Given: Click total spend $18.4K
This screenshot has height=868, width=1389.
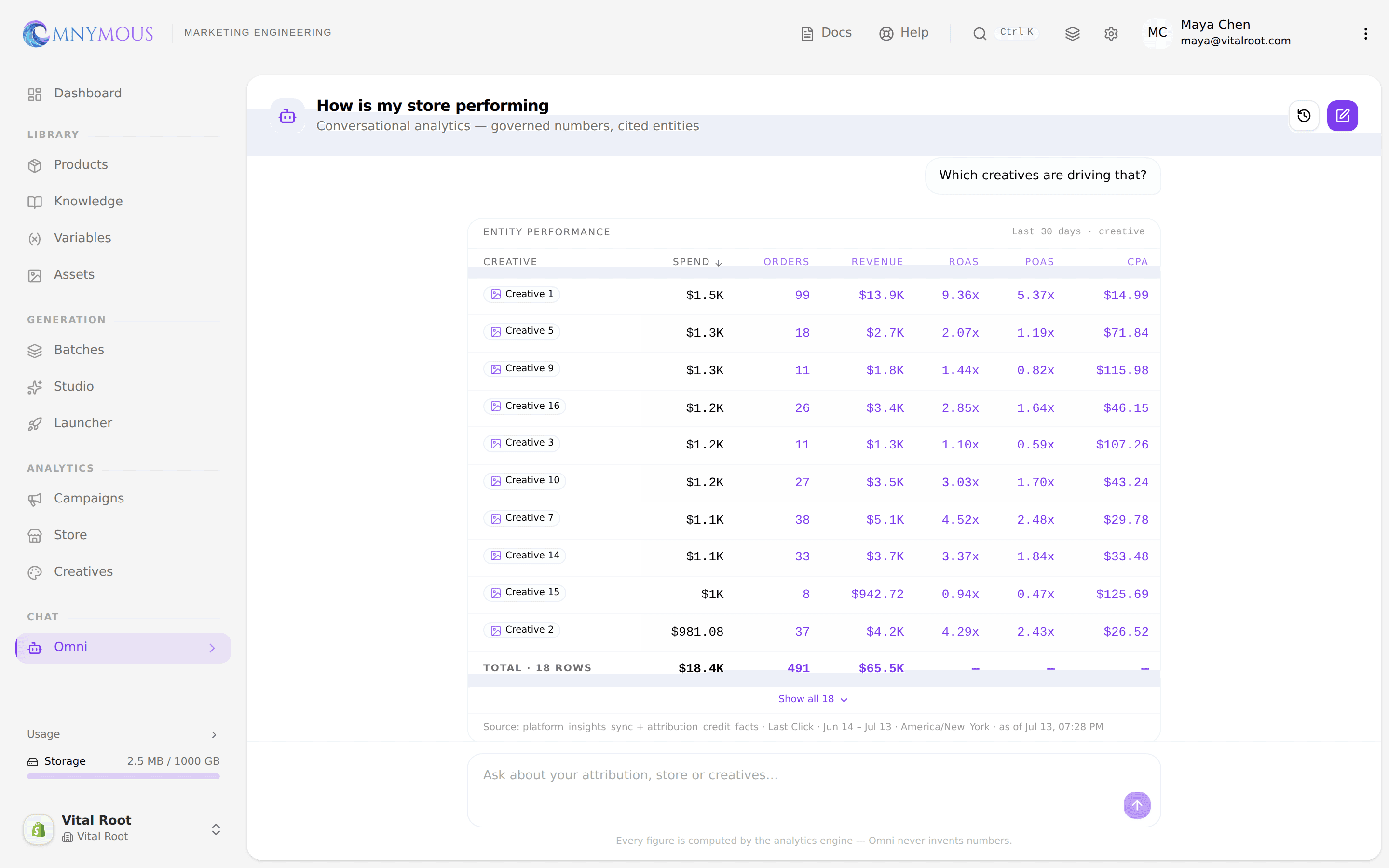Looking at the screenshot, I should (701, 669).
